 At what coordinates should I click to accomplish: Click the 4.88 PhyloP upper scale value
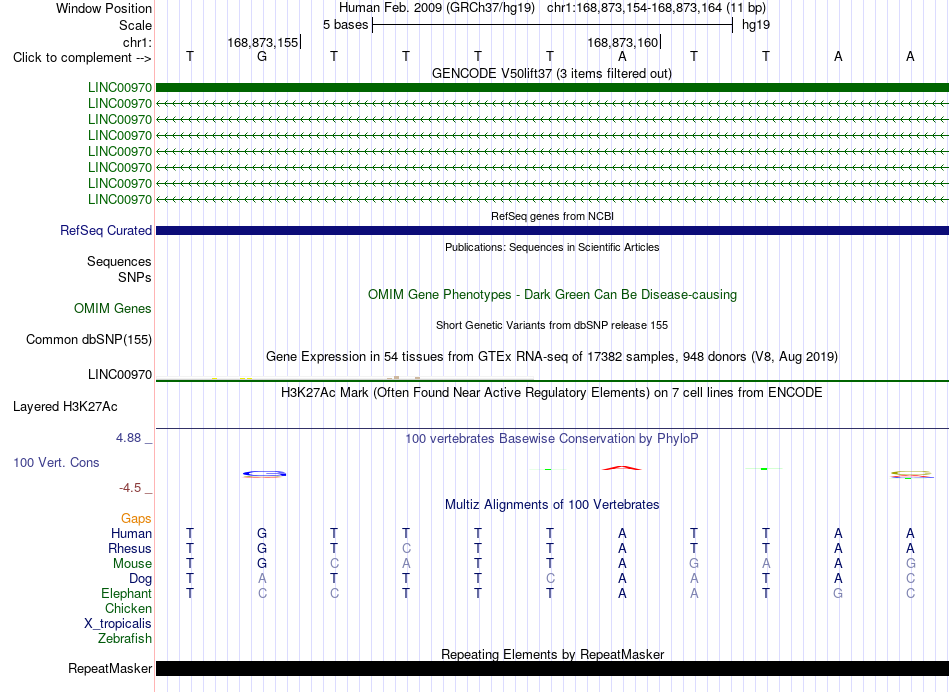128,437
